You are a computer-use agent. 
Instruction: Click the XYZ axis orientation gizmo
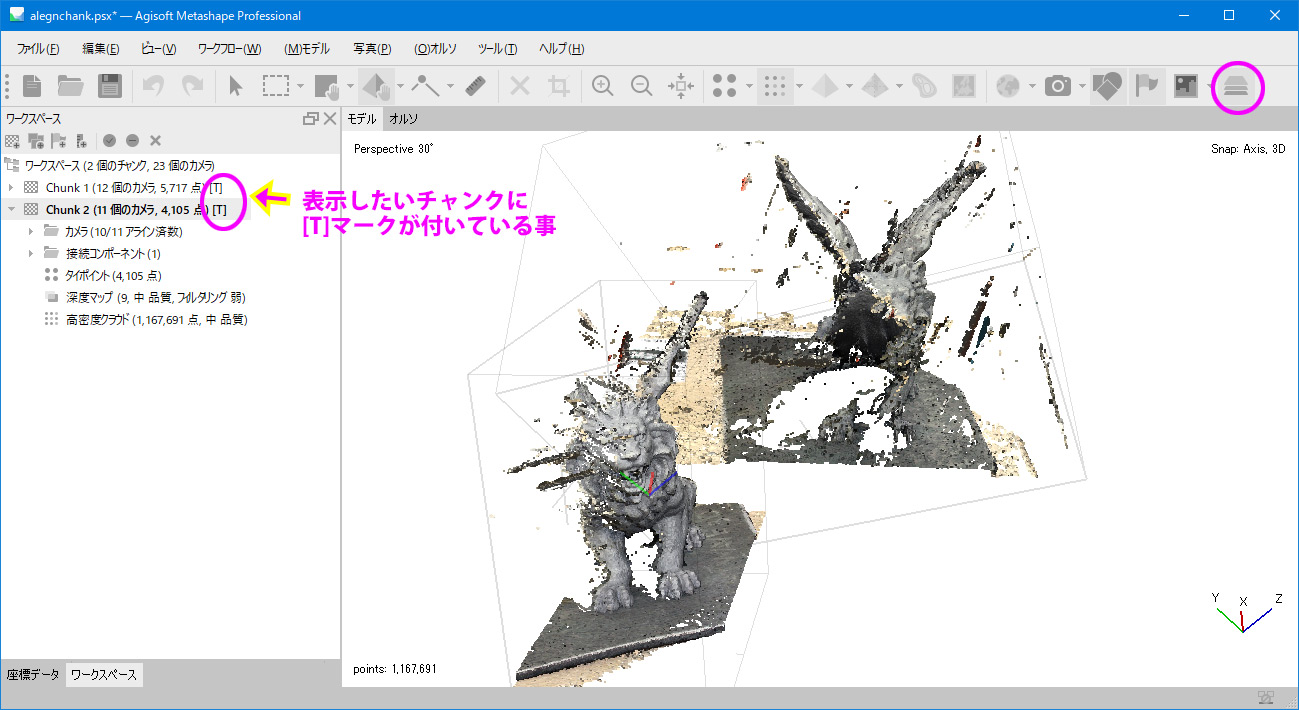click(1245, 612)
